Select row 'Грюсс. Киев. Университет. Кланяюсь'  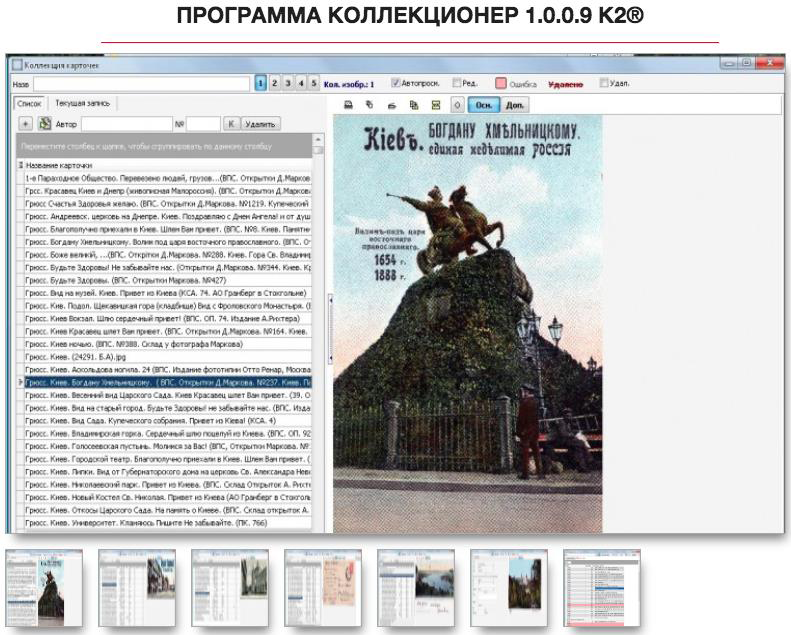(167, 523)
